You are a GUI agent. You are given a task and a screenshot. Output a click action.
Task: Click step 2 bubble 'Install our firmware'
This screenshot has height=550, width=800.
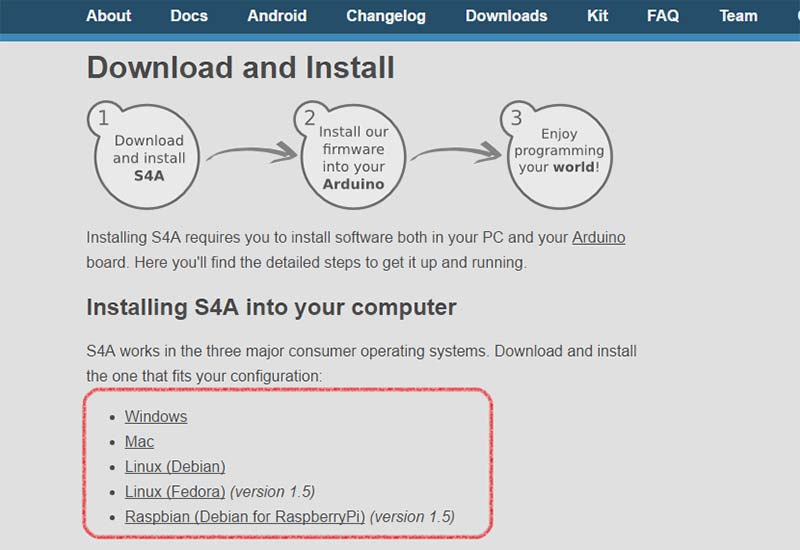point(351,155)
